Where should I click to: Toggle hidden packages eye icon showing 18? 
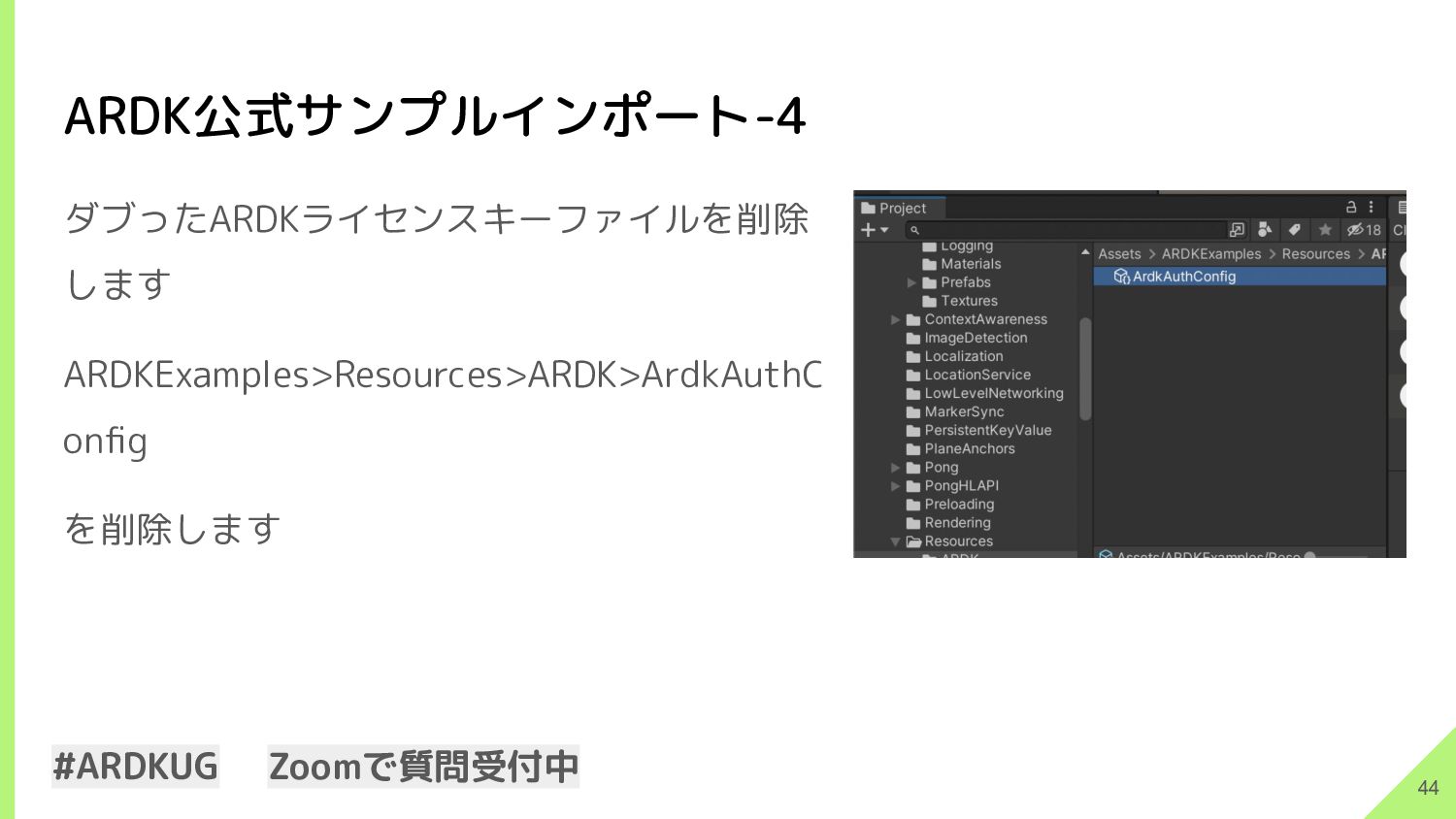(x=1363, y=230)
